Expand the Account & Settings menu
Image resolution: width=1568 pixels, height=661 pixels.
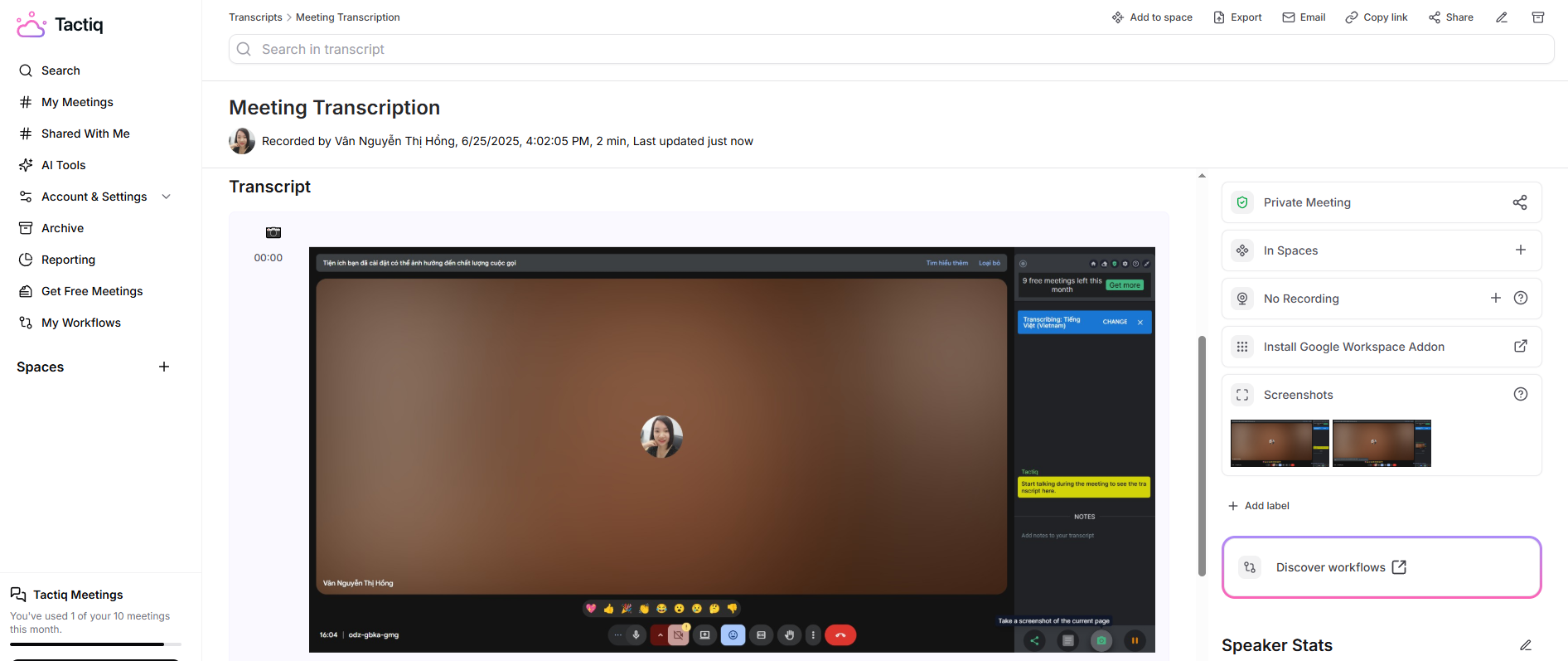166,197
